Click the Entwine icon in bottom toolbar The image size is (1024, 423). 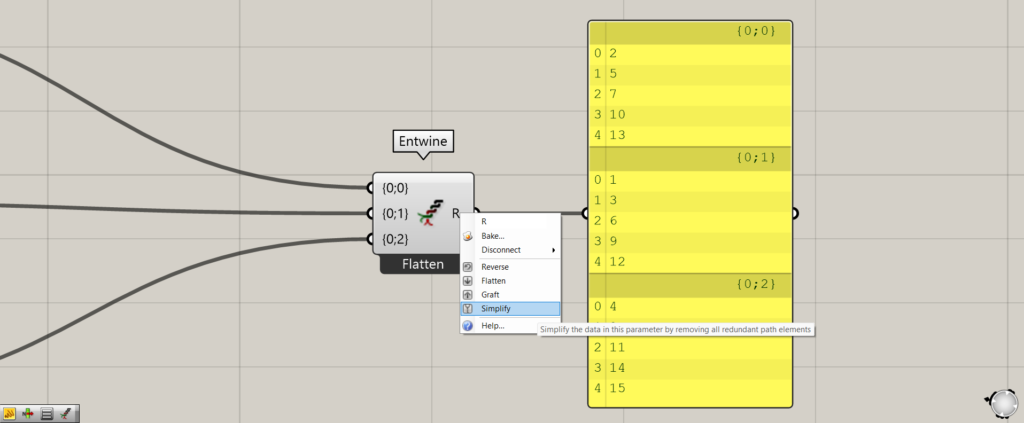pos(66,412)
